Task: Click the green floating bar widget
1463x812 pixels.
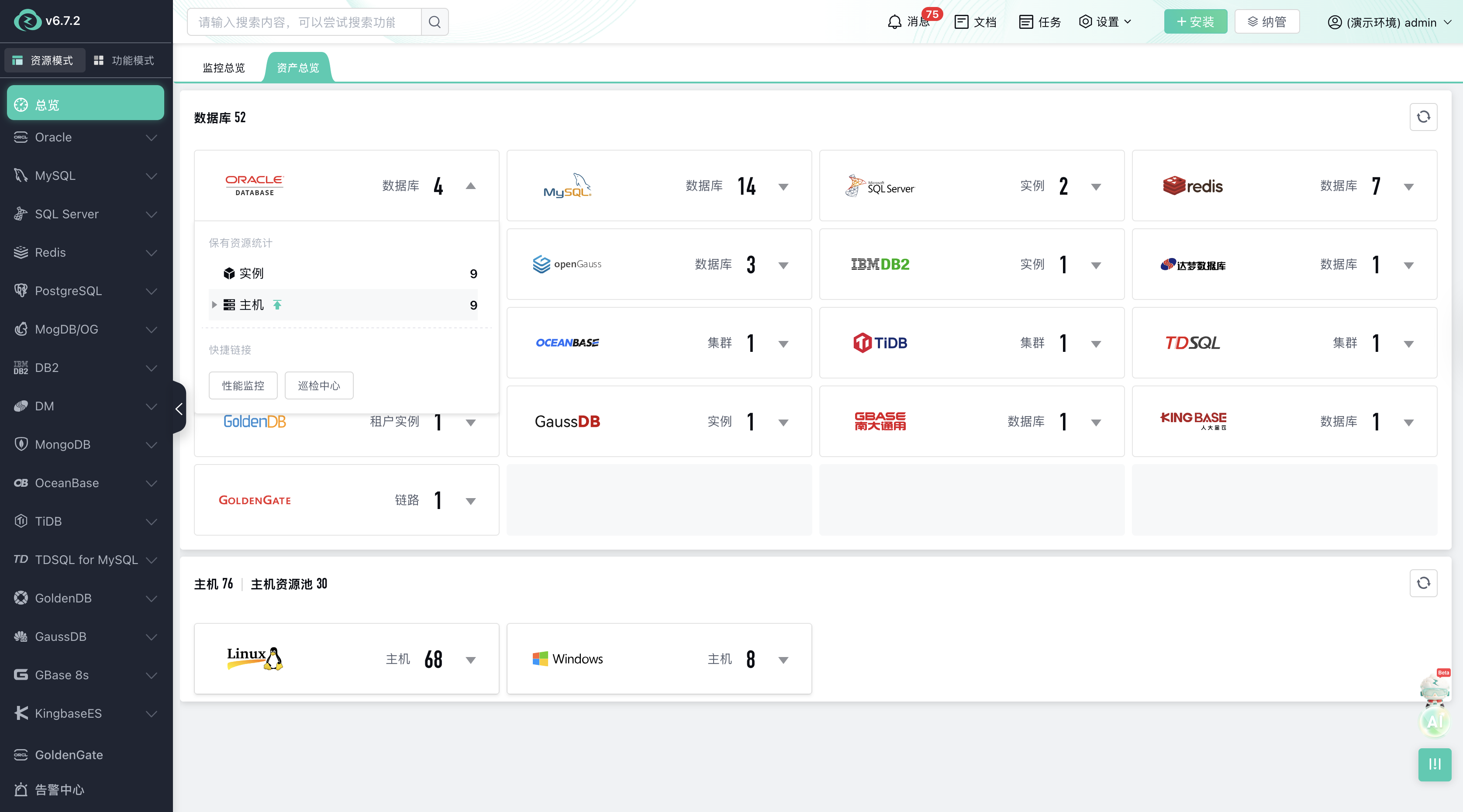Action: click(x=1435, y=764)
